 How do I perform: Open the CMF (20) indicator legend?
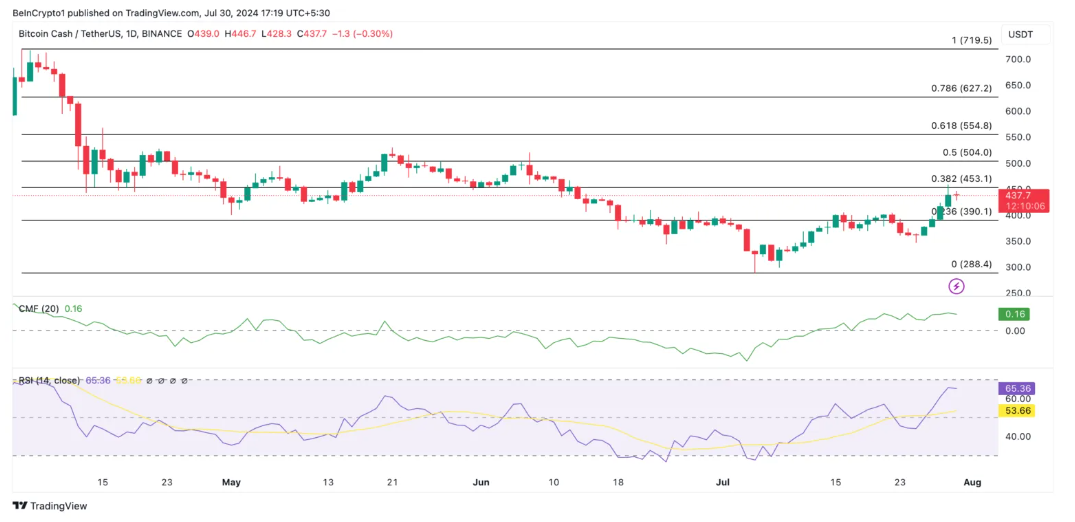tap(39, 309)
